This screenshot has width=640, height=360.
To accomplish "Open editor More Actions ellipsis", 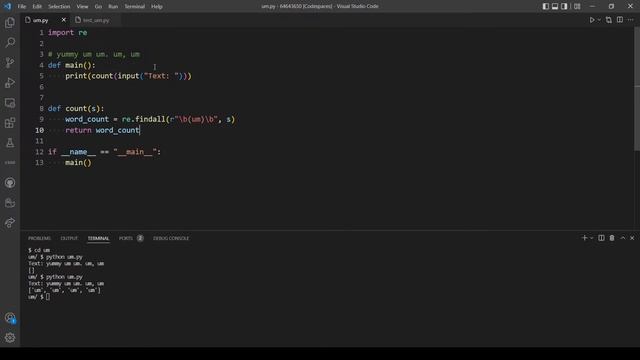I will [x=631, y=20].
